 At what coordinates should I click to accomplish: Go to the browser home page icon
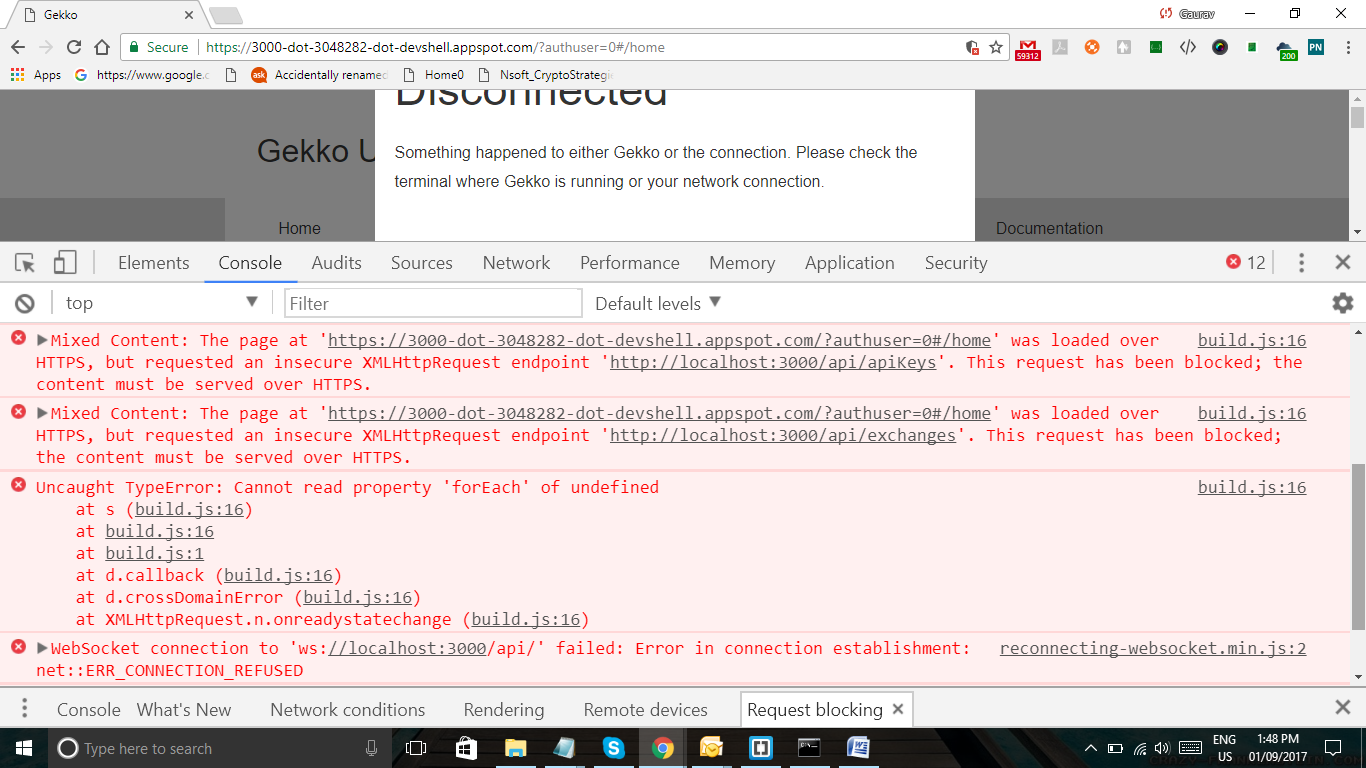102,47
